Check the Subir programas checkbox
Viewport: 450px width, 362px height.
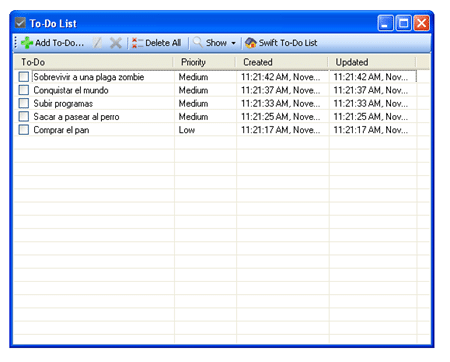(x=24, y=103)
